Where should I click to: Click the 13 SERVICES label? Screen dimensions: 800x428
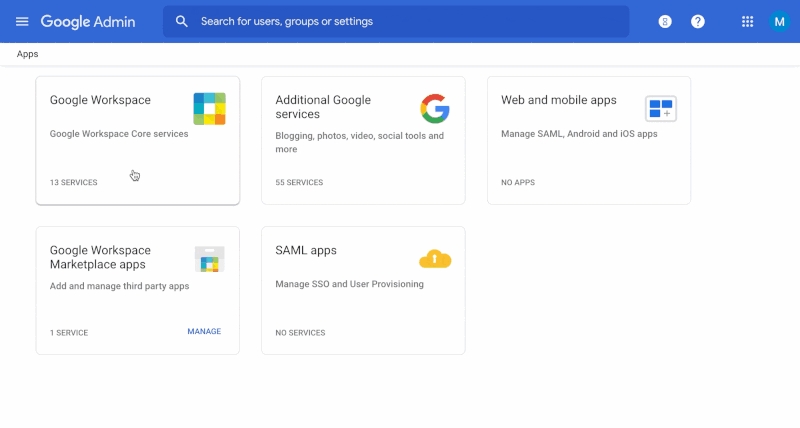point(73,183)
